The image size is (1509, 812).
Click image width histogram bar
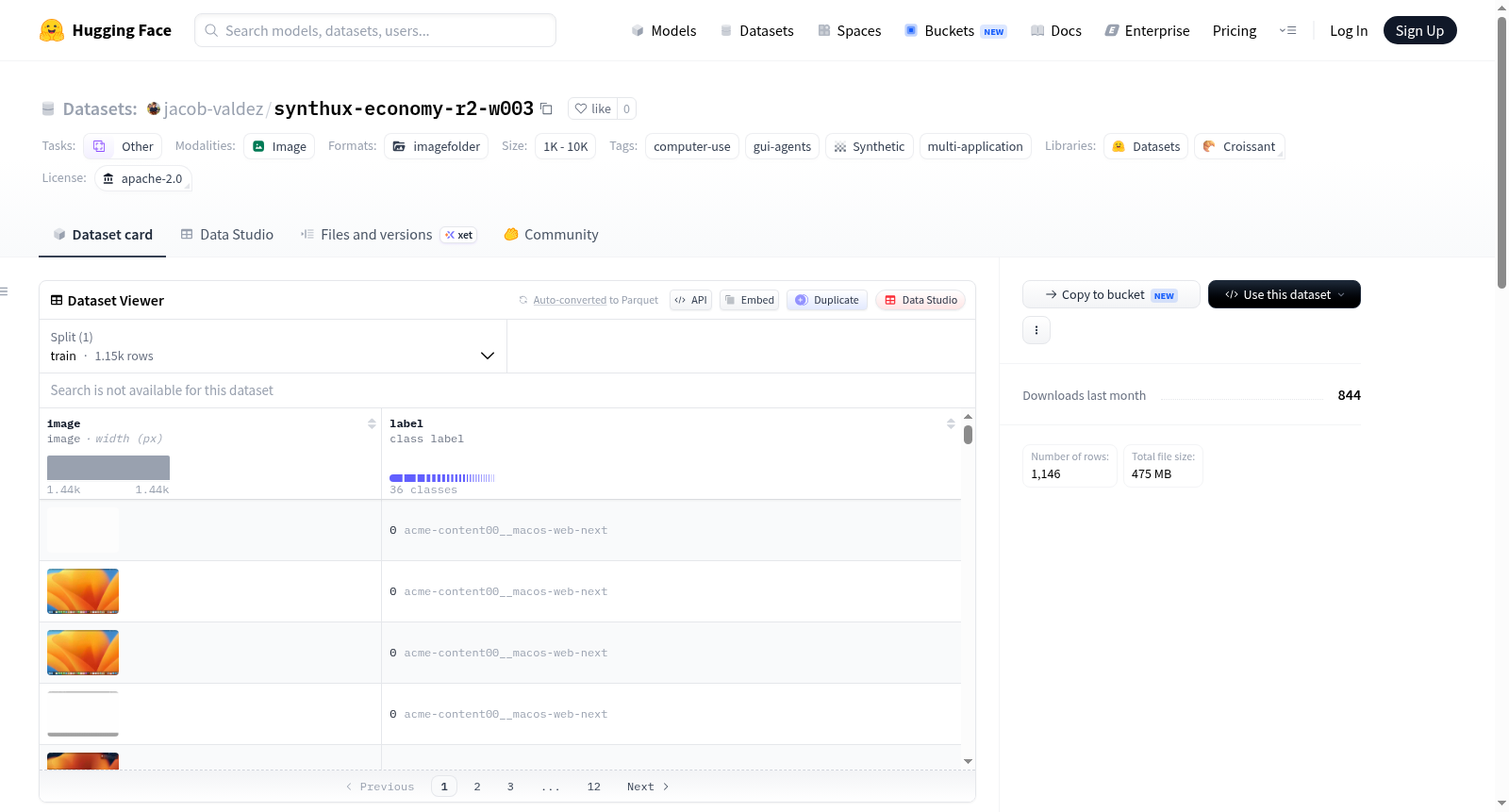tap(108, 468)
